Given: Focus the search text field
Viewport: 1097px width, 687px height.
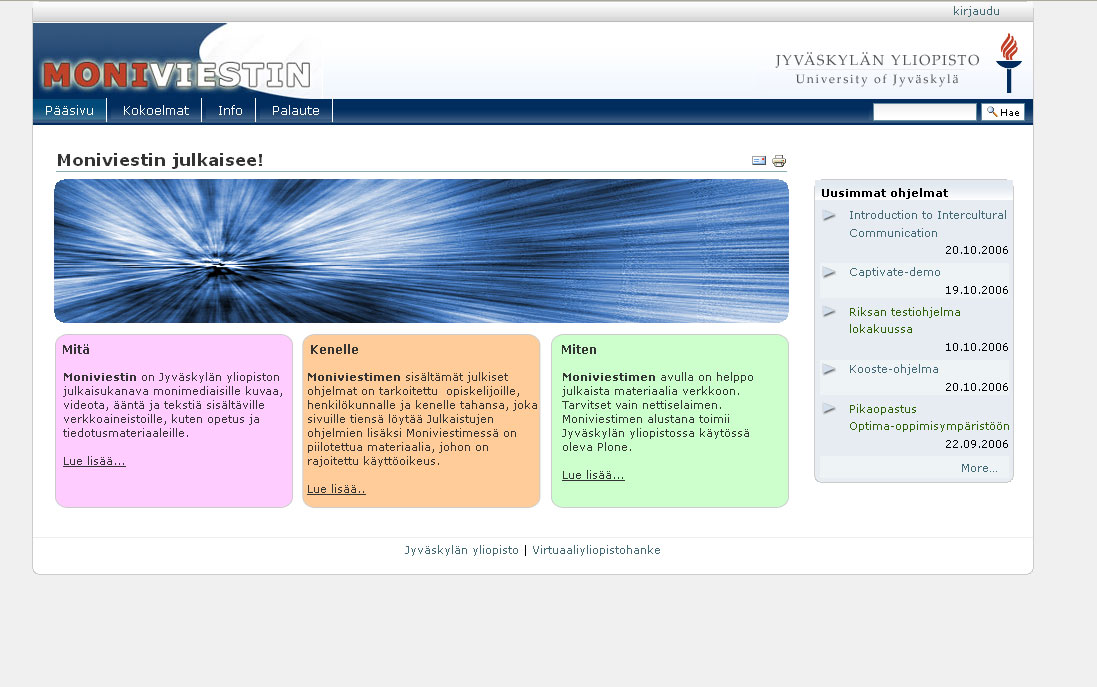Looking at the screenshot, I should 924,112.
